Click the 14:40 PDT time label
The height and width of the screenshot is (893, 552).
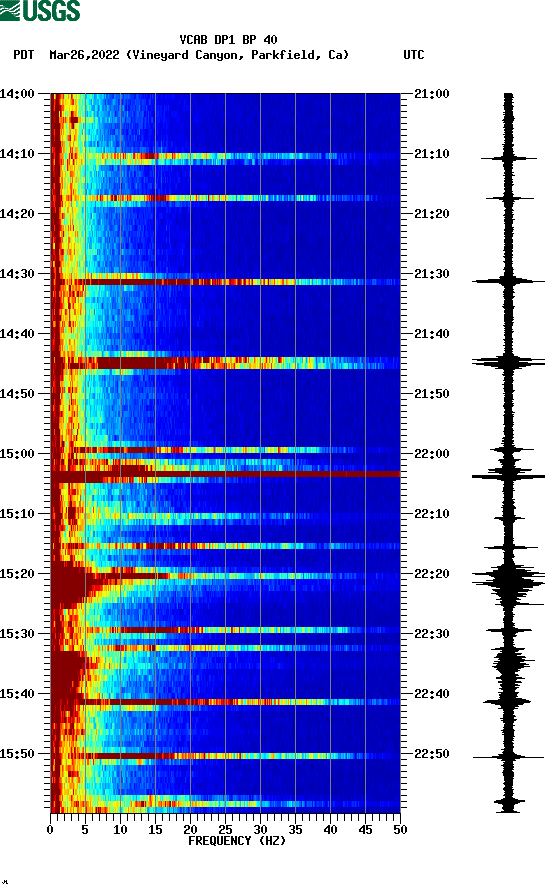pyautogui.click(x=17, y=334)
